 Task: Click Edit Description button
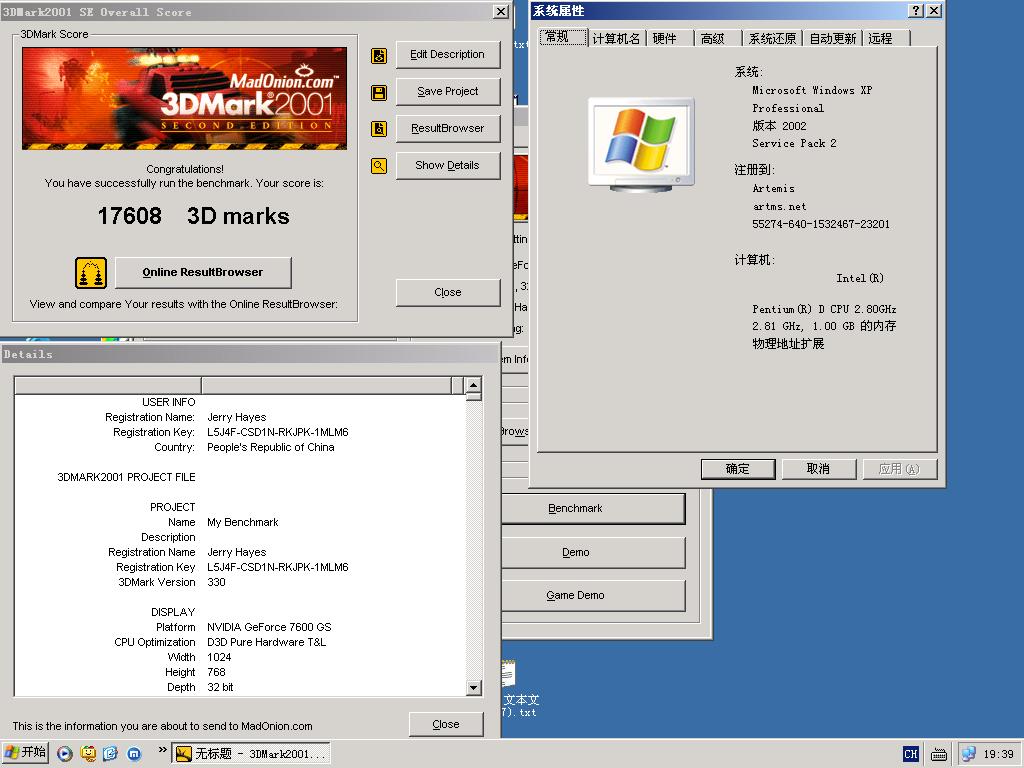[448, 55]
